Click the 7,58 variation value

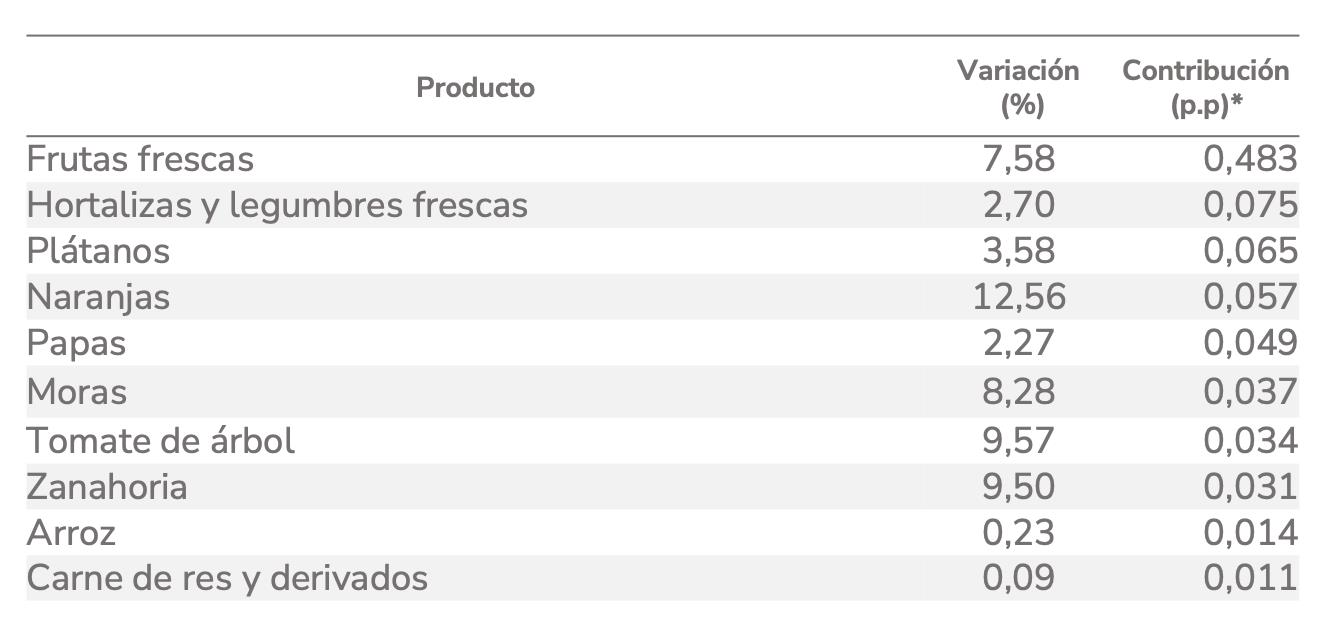point(1019,159)
